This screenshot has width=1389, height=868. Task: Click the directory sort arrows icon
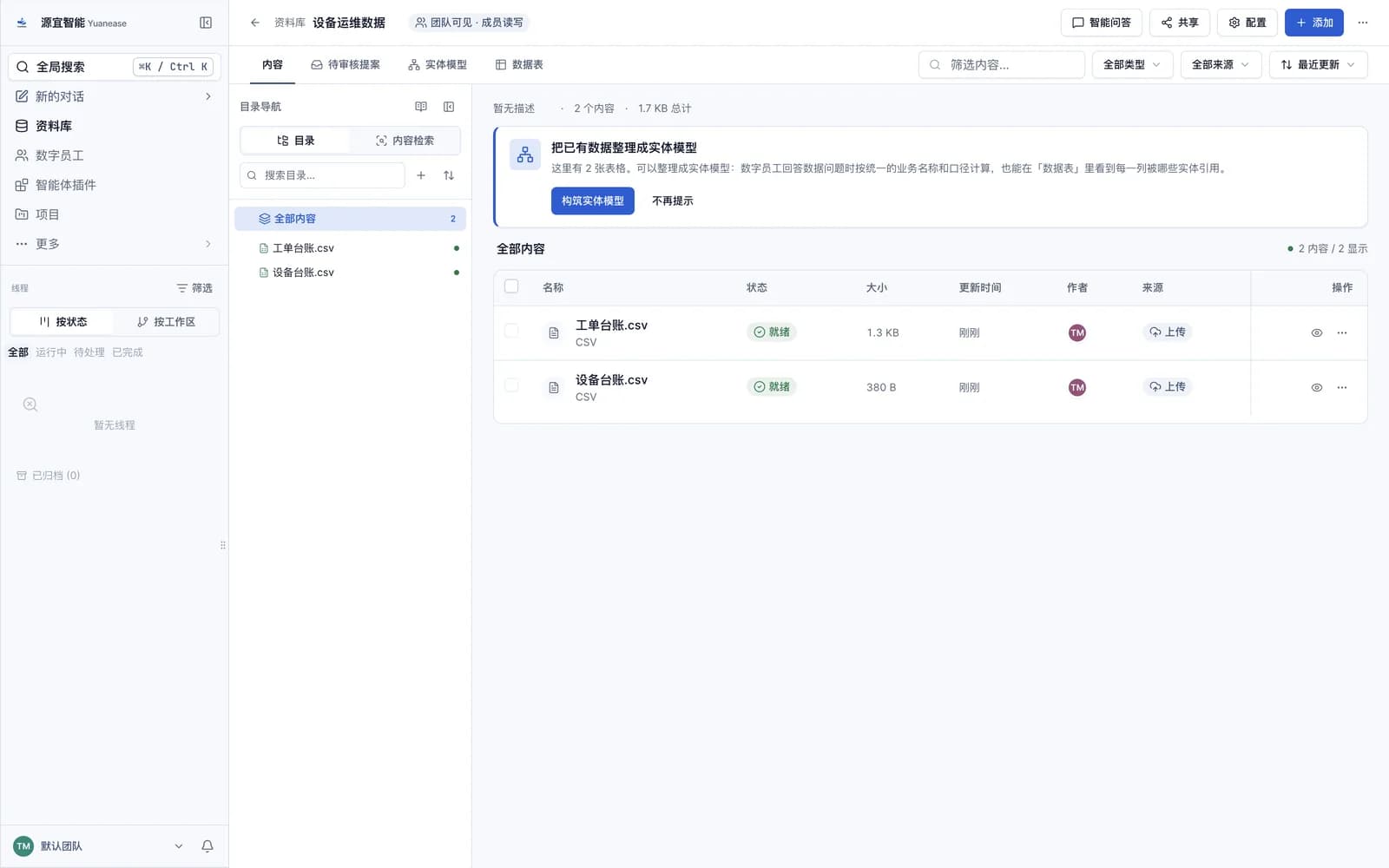[449, 175]
